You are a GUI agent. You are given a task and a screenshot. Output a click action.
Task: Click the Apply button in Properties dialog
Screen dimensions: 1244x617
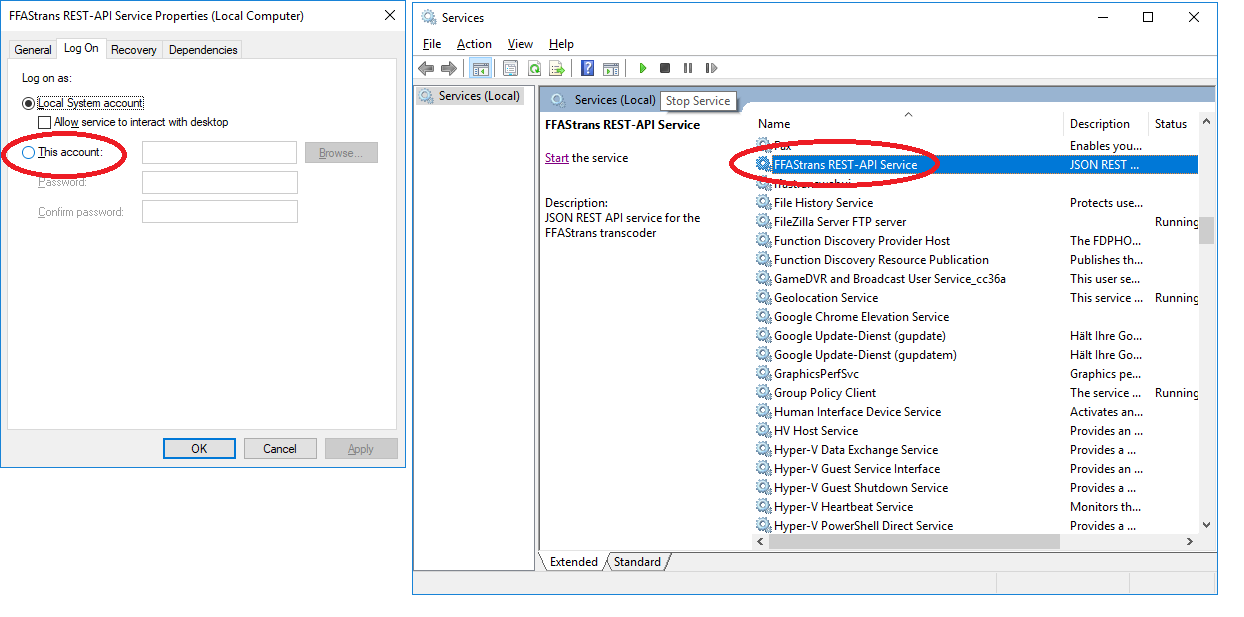(361, 449)
